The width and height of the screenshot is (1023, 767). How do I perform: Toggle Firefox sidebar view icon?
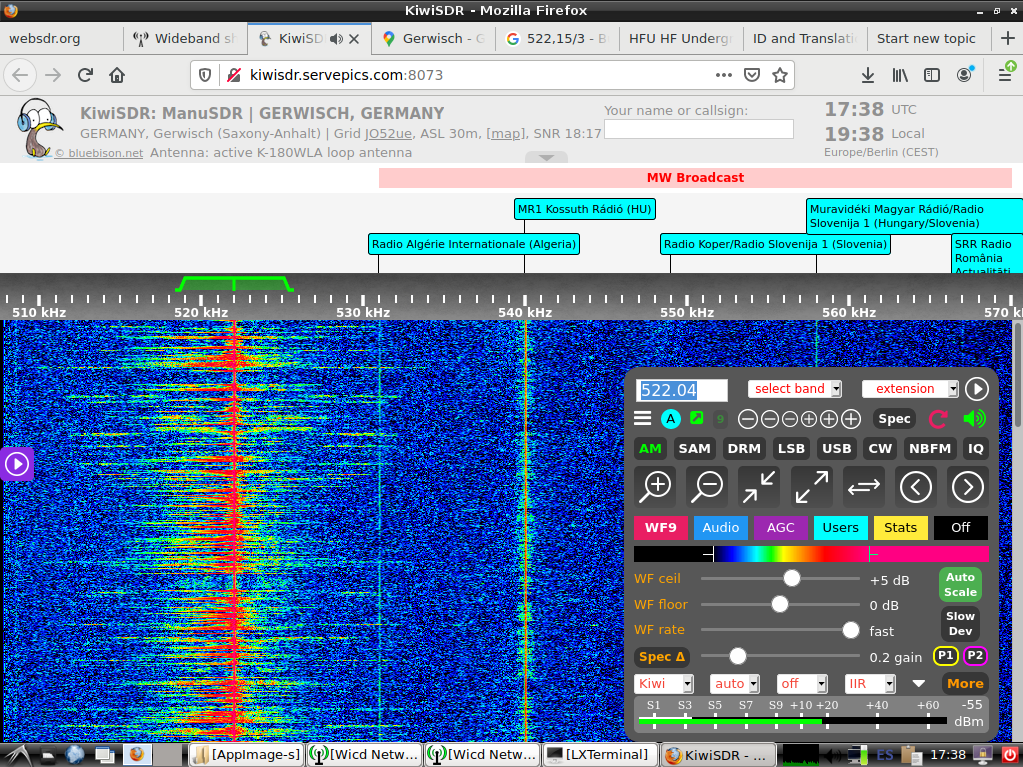point(932,75)
